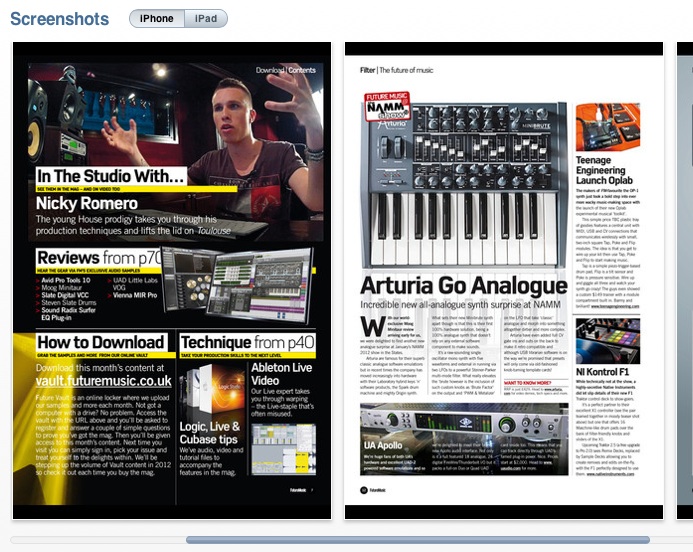Click 'Slate Digital VCC' review entry
This screenshot has height=552, width=693.
pyautogui.click(x=65, y=295)
